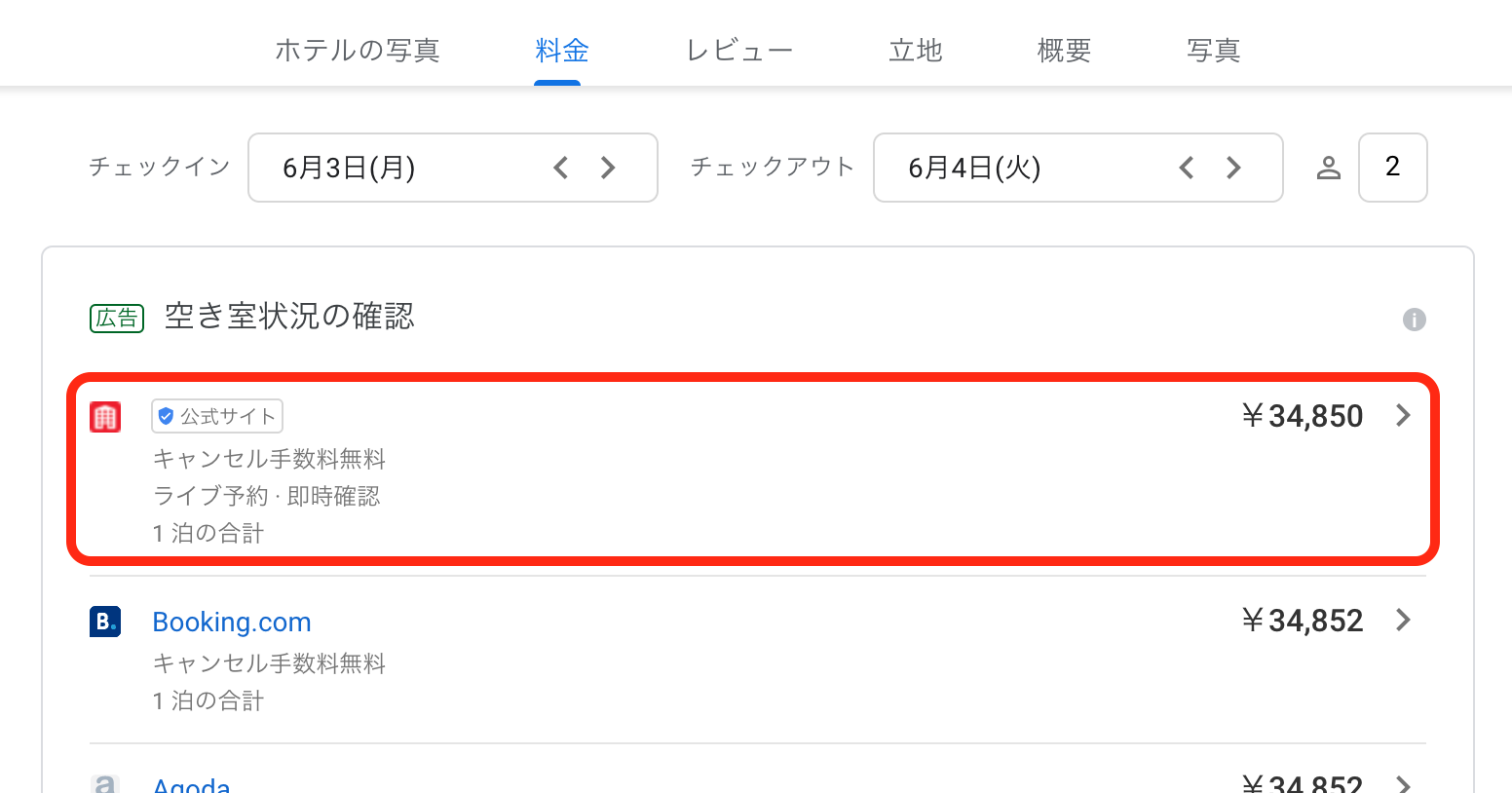1512x793 pixels.
Task: Click the blue verified shield in 公式サイト badge
Action: [x=166, y=416]
